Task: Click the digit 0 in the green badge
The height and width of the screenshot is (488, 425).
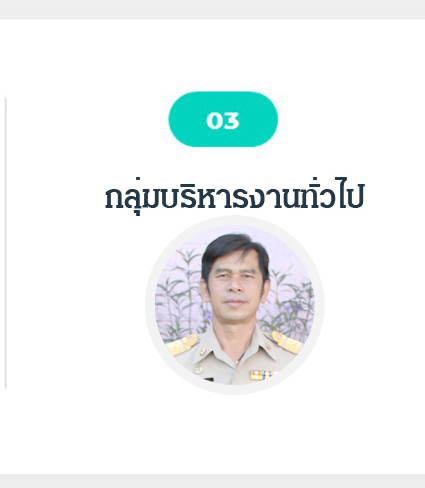Action: 214,120
